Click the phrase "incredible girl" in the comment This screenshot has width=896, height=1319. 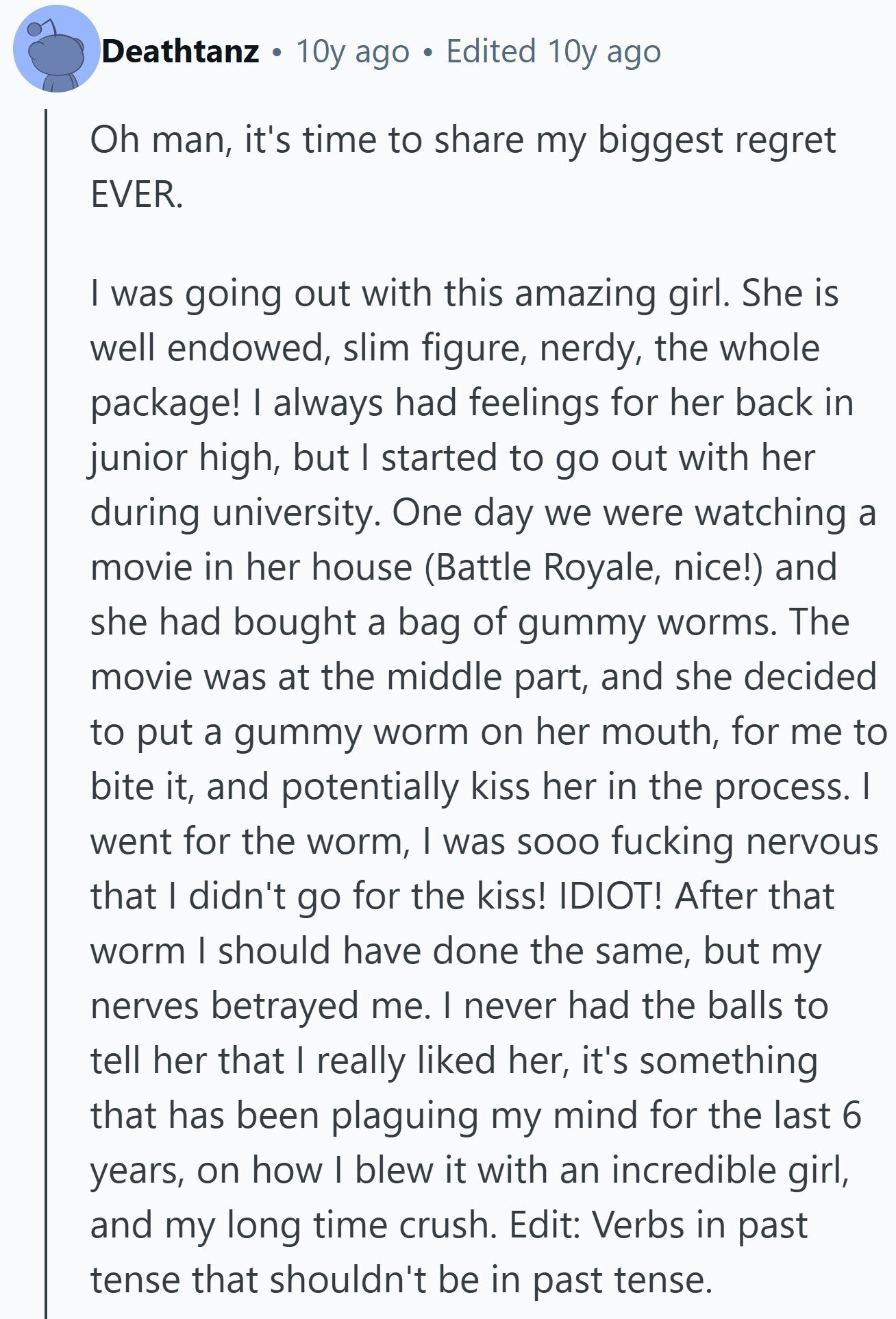coord(704,1170)
